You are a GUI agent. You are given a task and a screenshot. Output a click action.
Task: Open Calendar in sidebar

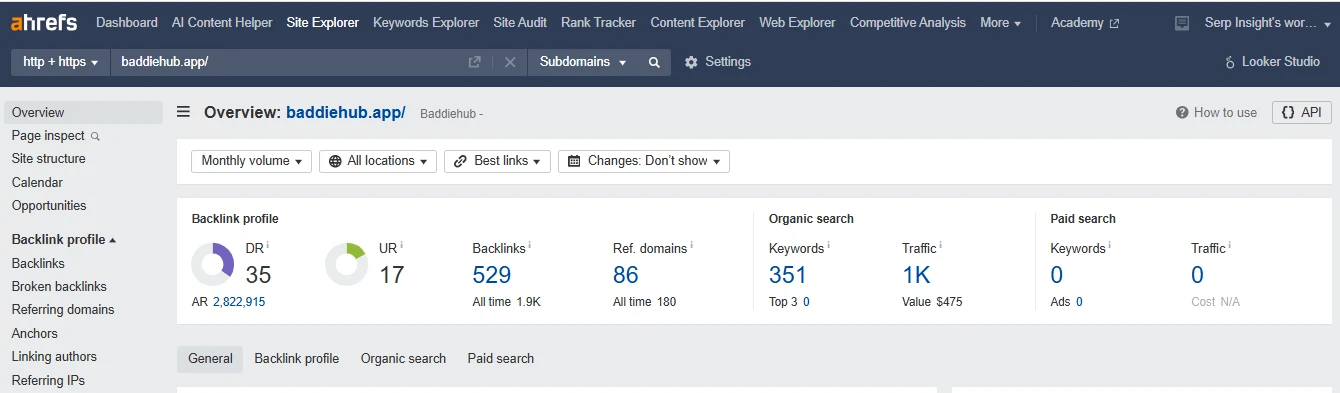[x=37, y=183]
